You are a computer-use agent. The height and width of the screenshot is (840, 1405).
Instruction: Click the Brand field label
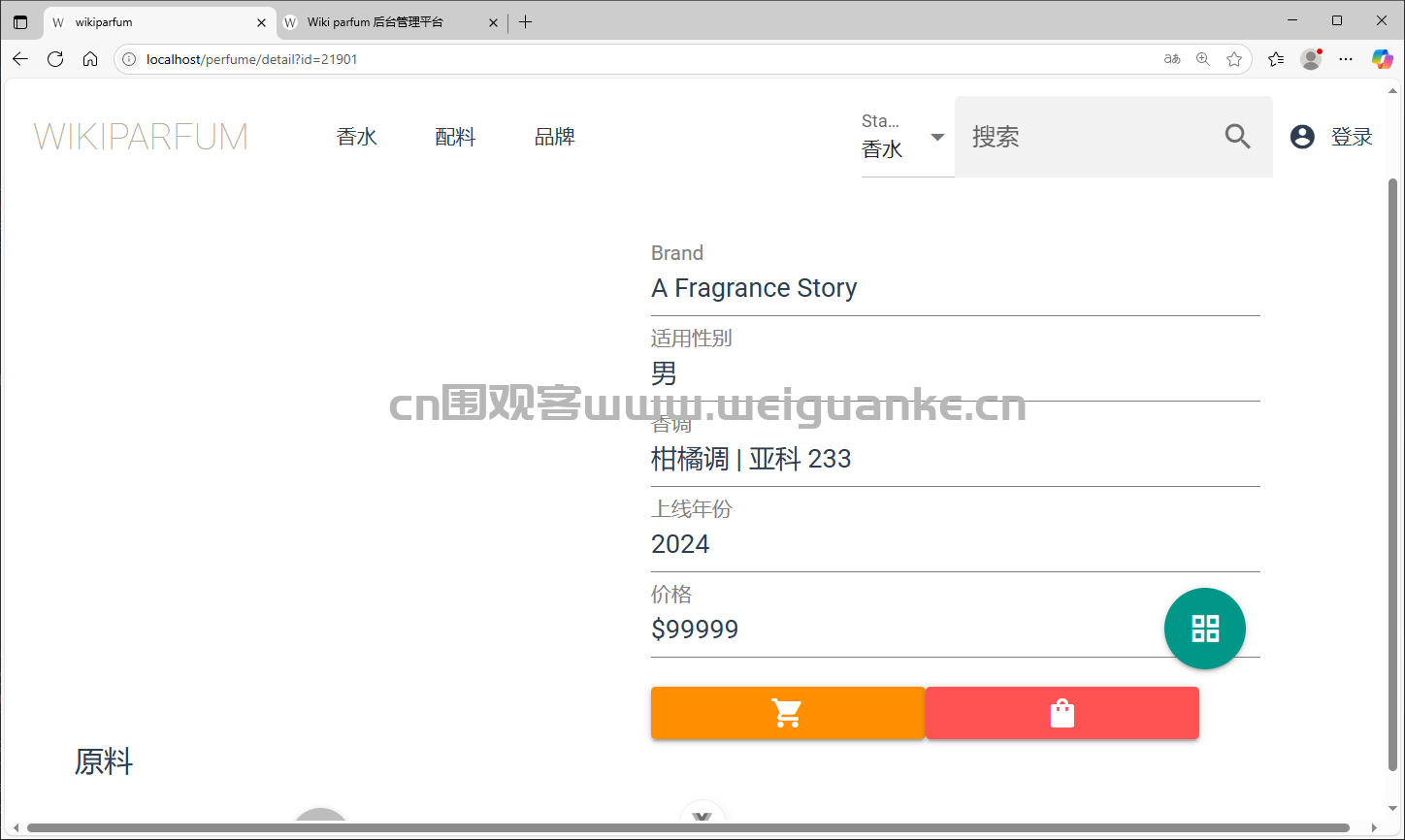[x=677, y=253]
